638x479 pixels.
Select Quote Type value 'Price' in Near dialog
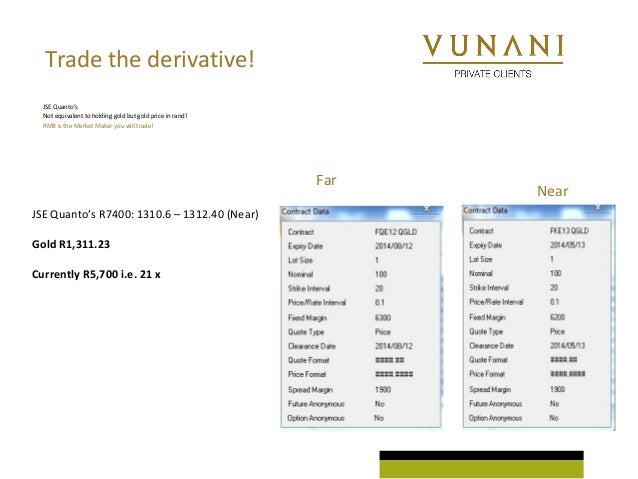(557, 332)
